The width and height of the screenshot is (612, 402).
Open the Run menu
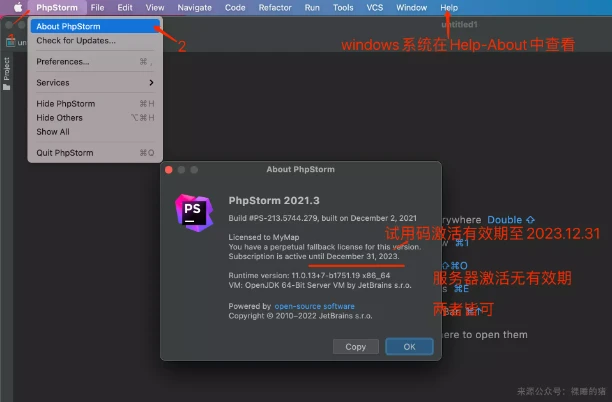point(312,7)
